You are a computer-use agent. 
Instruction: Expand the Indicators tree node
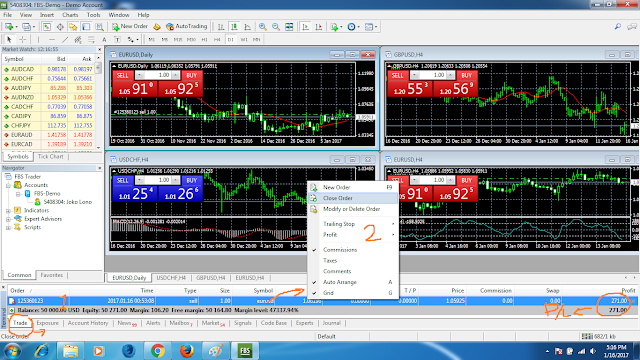pos(8,211)
